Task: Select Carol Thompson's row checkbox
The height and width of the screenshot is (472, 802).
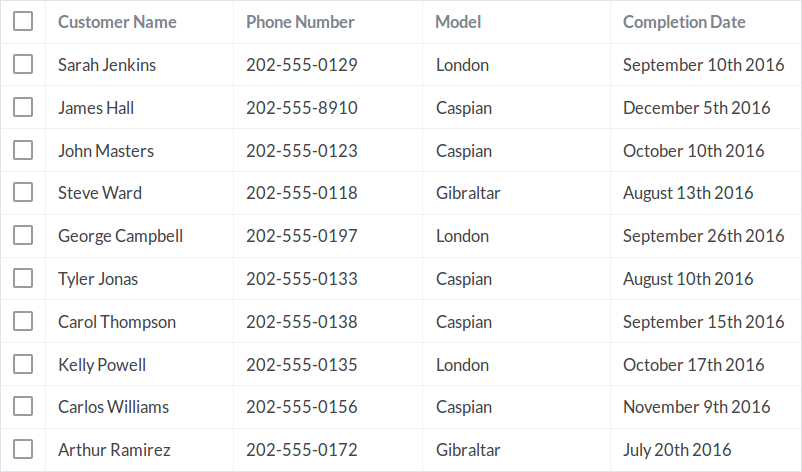Action: 23,322
